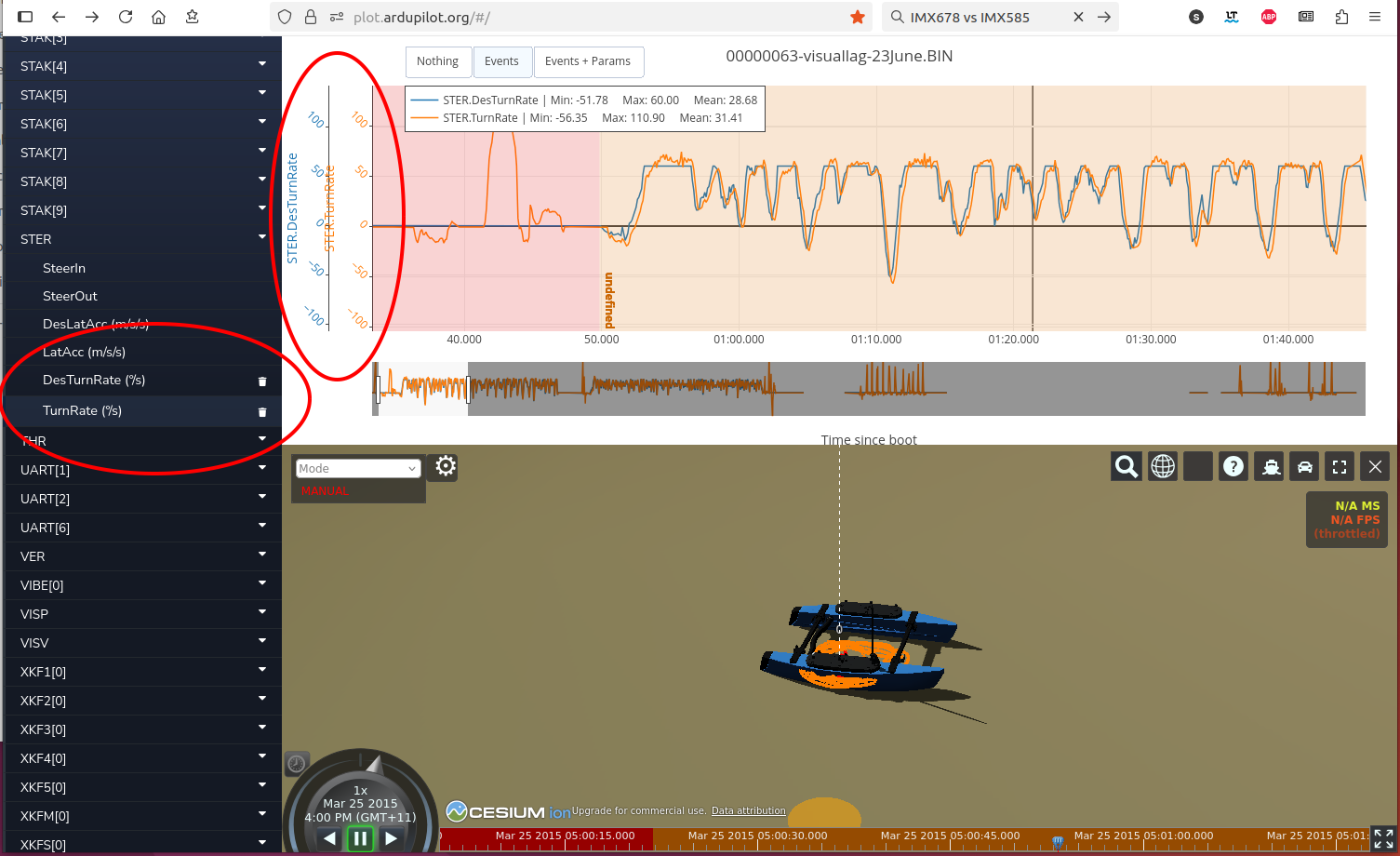Delete the DesTurnRate plot using trash icon
Image resolution: width=1400 pixels, height=856 pixels.
click(261, 381)
